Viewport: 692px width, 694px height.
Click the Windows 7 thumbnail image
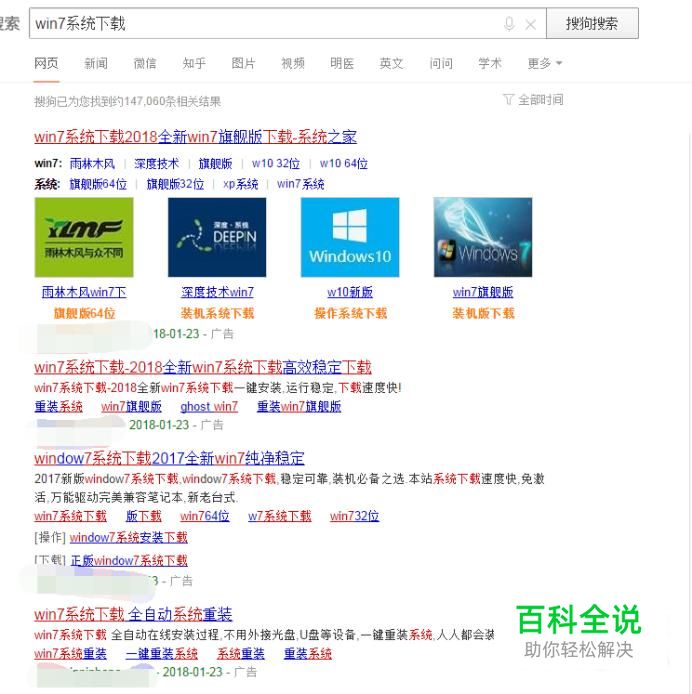click(x=483, y=237)
